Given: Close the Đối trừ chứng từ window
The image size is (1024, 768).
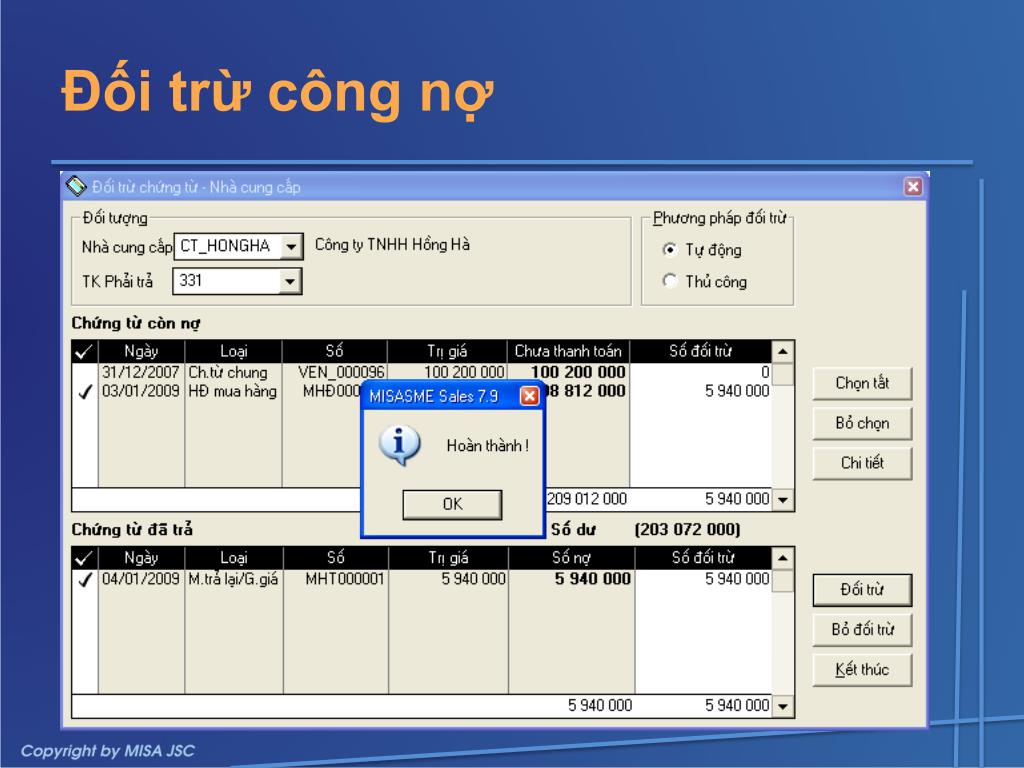Looking at the screenshot, I should click(x=913, y=187).
